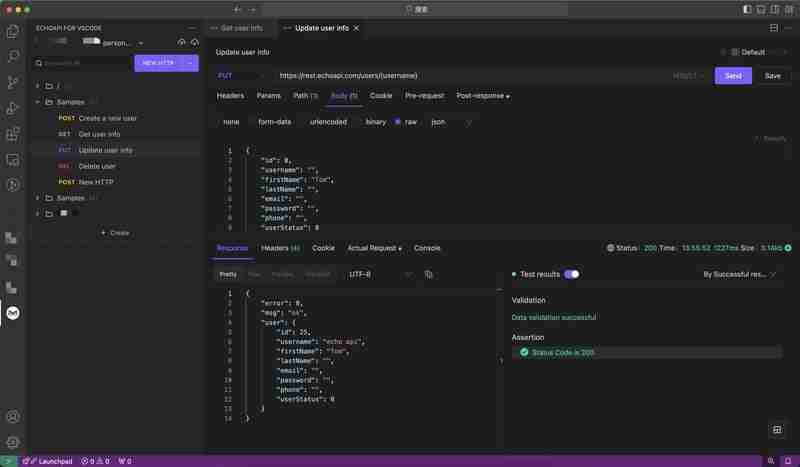The width and height of the screenshot is (800, 467).
Task: Open the UTF-8 encoding dropdown
Action: pos(380,275)
